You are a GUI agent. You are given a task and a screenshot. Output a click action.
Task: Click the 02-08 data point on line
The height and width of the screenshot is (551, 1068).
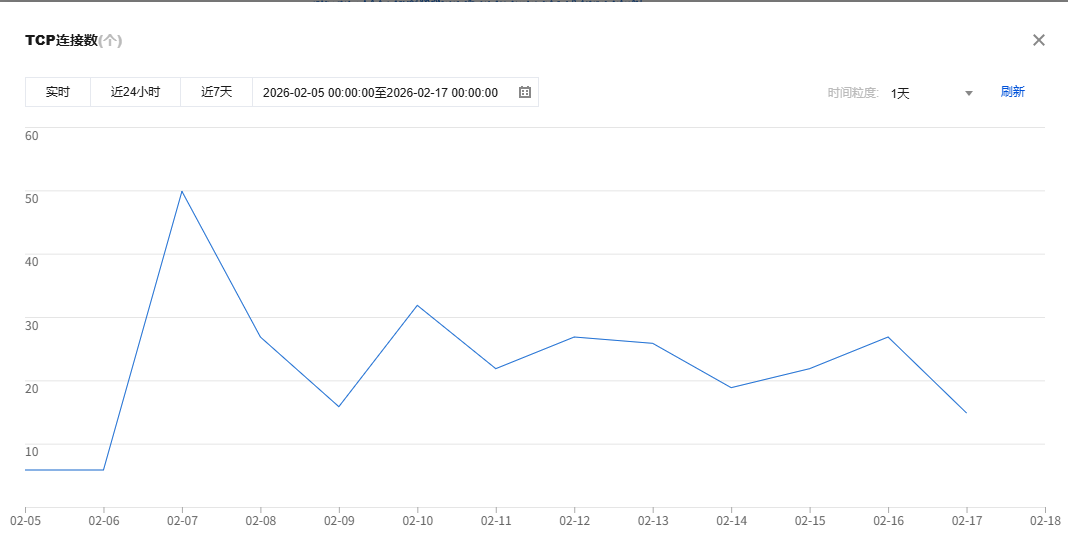coord(260,337)
